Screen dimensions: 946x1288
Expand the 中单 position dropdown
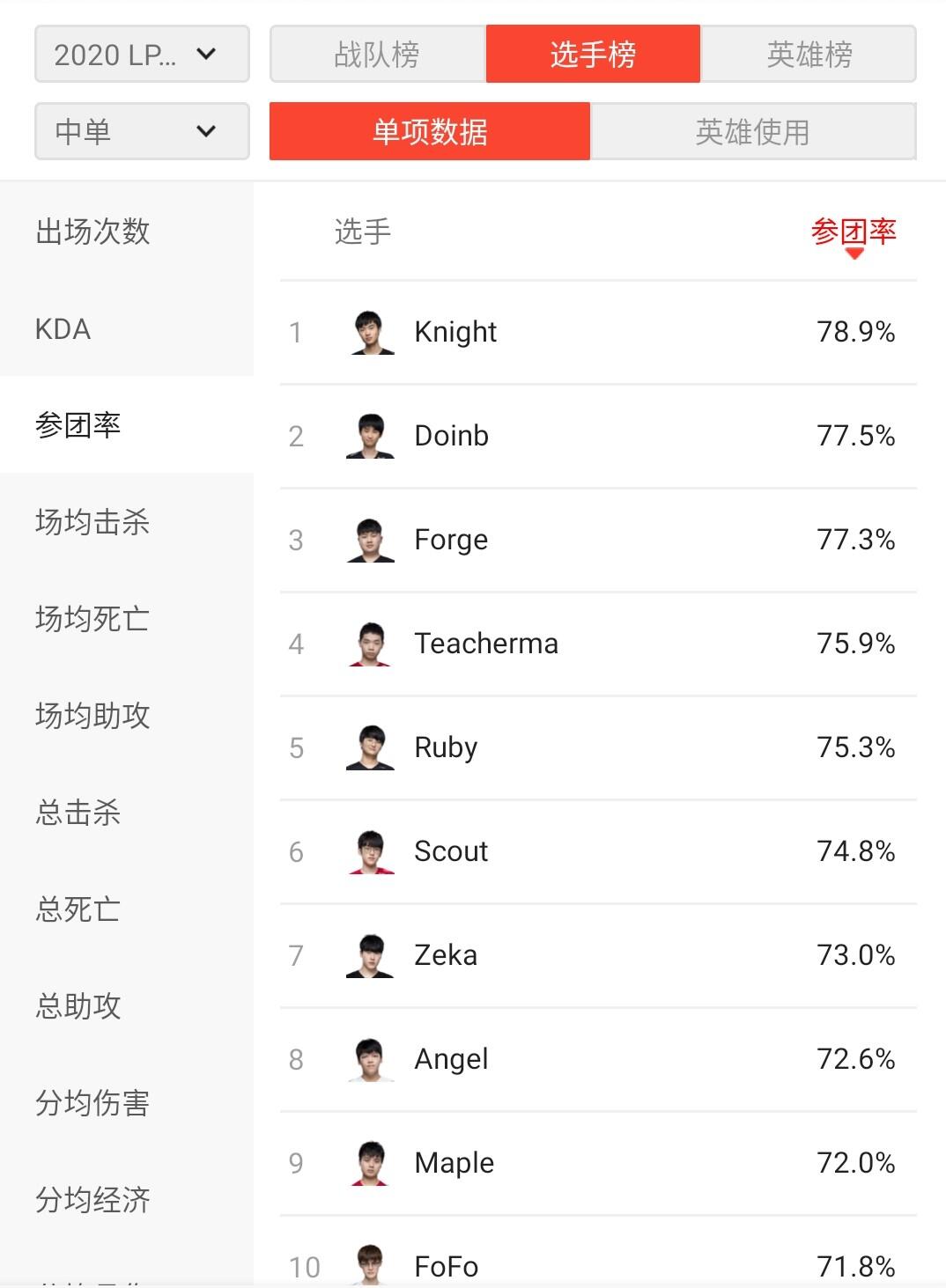click(141, 132)
